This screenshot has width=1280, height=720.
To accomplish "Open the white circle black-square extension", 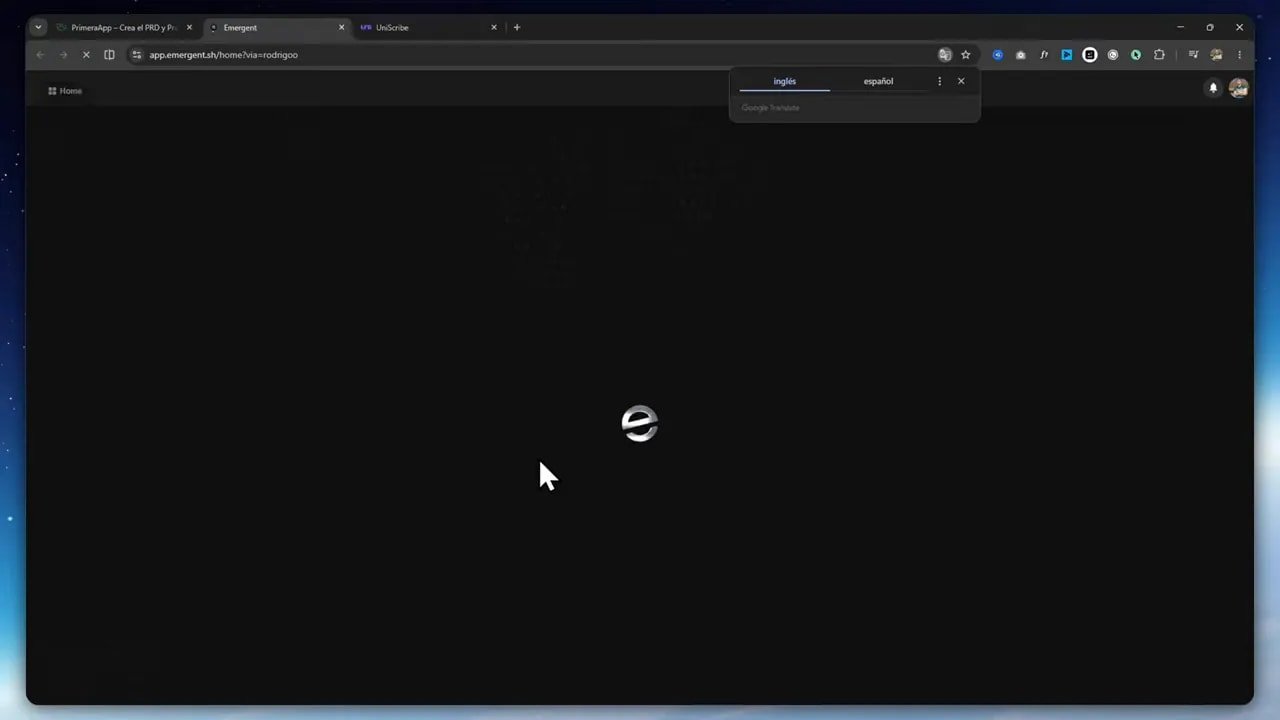I will [x=1090, y=55].
